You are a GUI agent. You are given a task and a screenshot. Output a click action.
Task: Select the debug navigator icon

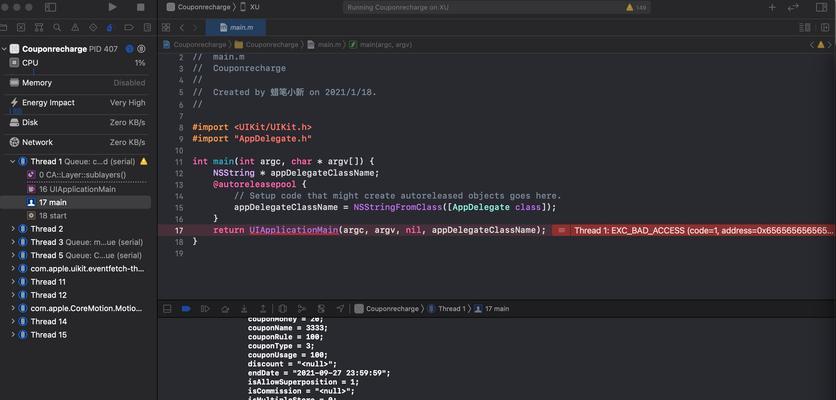(110, 28)
